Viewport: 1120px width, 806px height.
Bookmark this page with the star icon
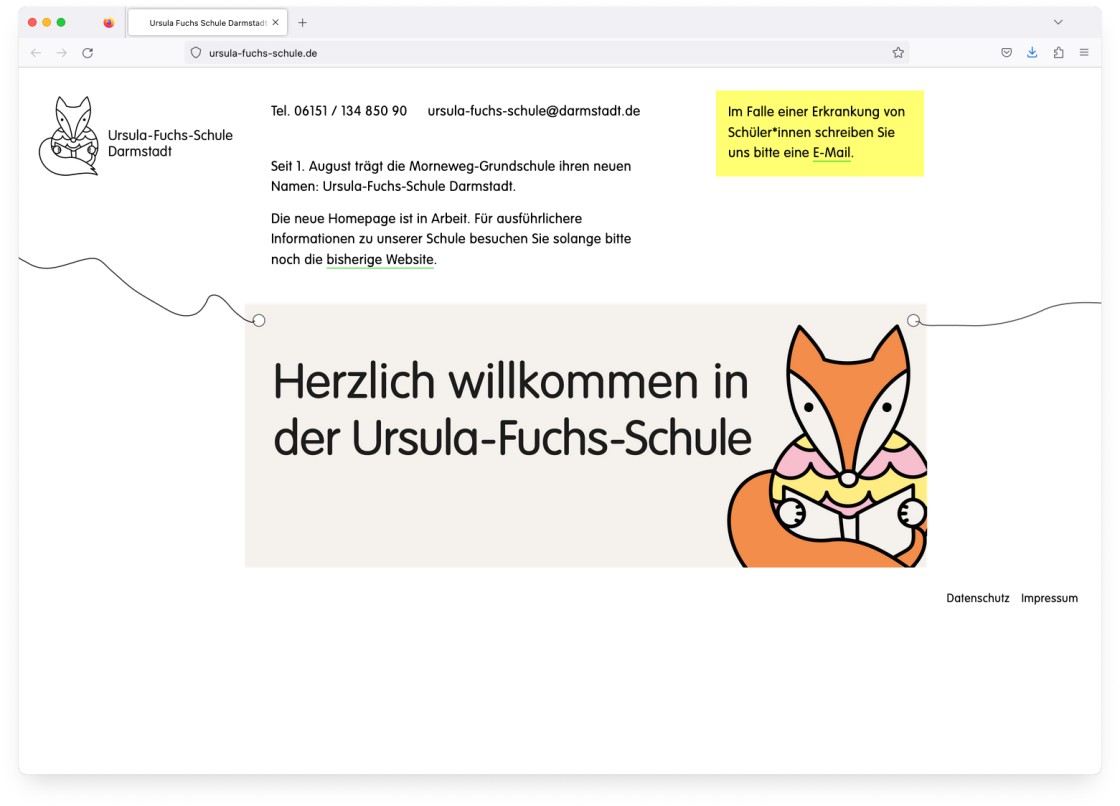[x=898, y=53]
